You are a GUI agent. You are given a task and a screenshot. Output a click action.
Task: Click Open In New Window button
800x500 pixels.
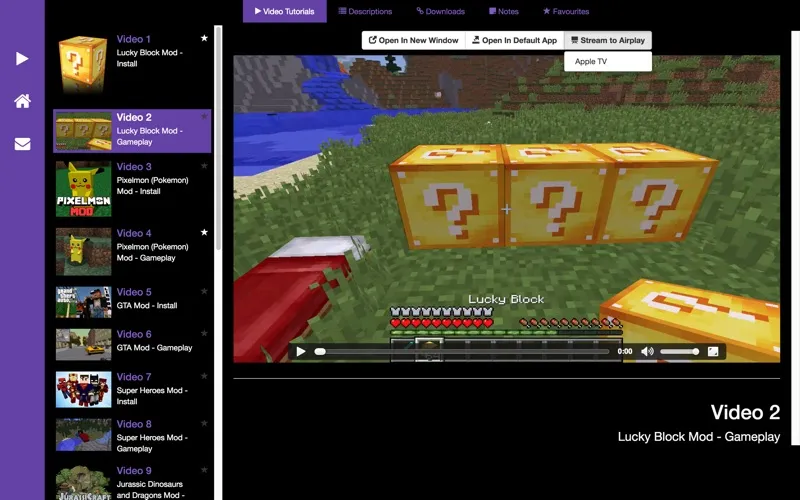[413, 40]
